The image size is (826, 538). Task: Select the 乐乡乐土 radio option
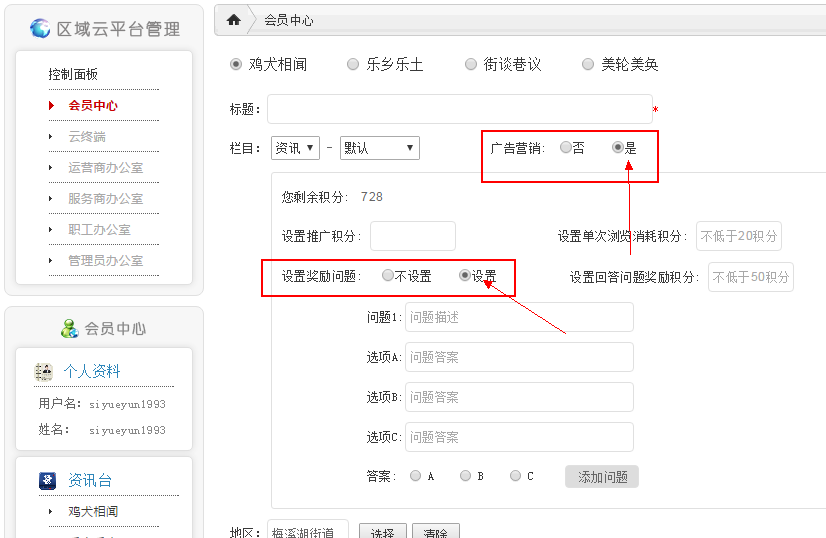point(352,64)
